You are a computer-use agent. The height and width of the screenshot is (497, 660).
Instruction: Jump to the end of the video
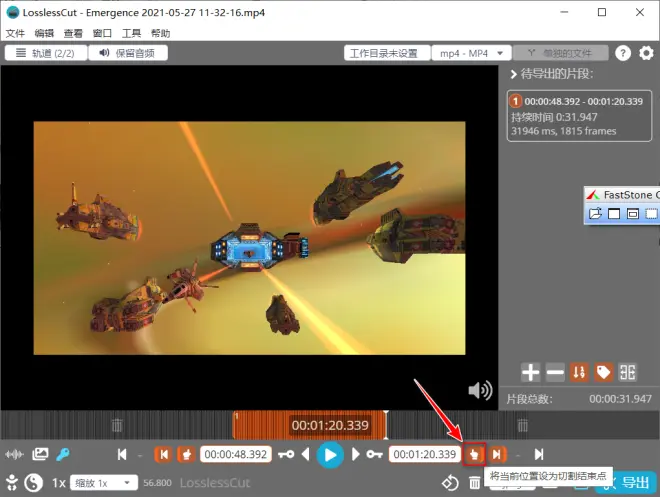click(x=539, y=454)
